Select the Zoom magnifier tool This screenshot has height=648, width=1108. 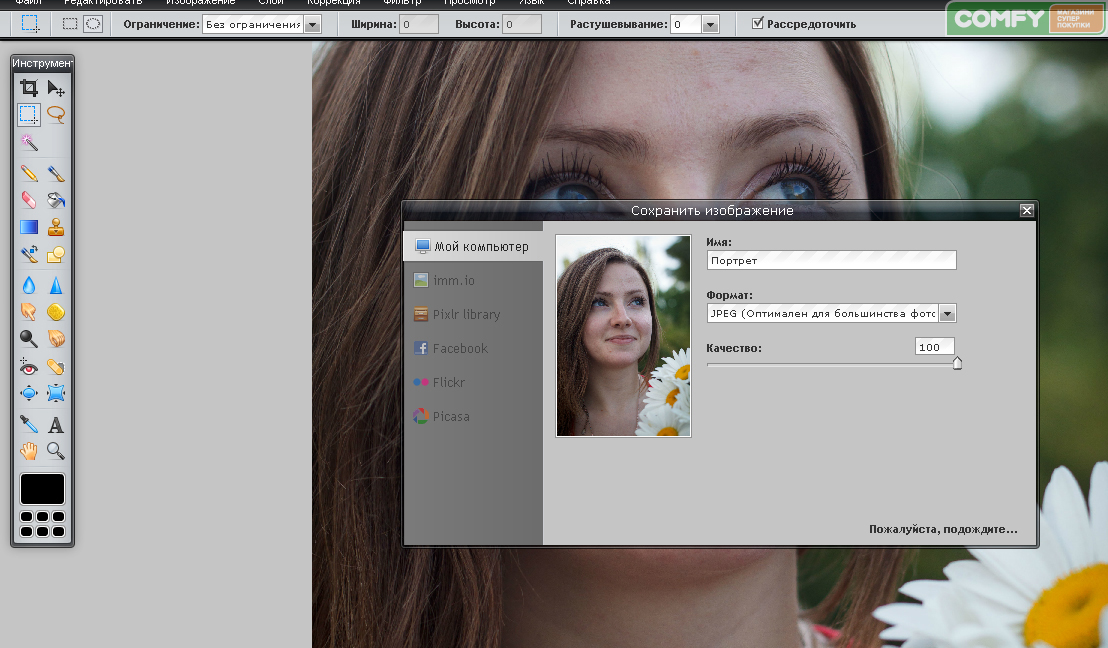(56, 451)
